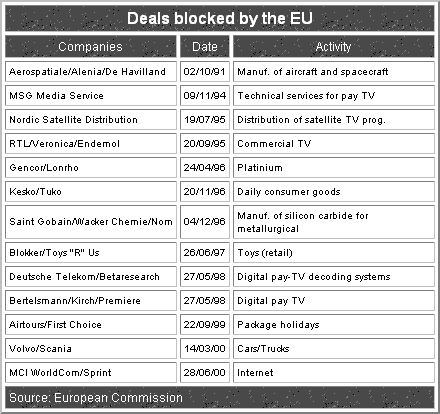The height and width of the screenshot is (414, 440).
Task: Click the date 20/11/96 for Kesko/Tuko
Action: pyautogui.click(x=205, y=191)
